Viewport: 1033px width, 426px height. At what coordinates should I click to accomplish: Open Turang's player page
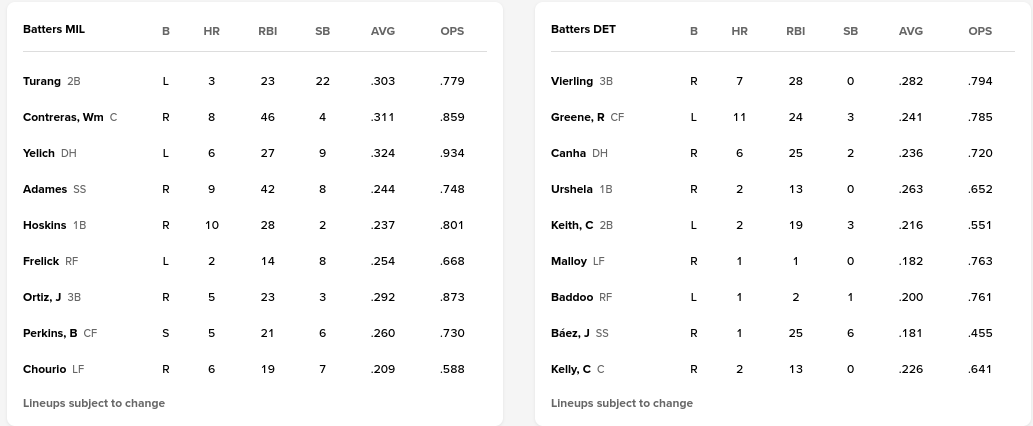coord(42,81)
